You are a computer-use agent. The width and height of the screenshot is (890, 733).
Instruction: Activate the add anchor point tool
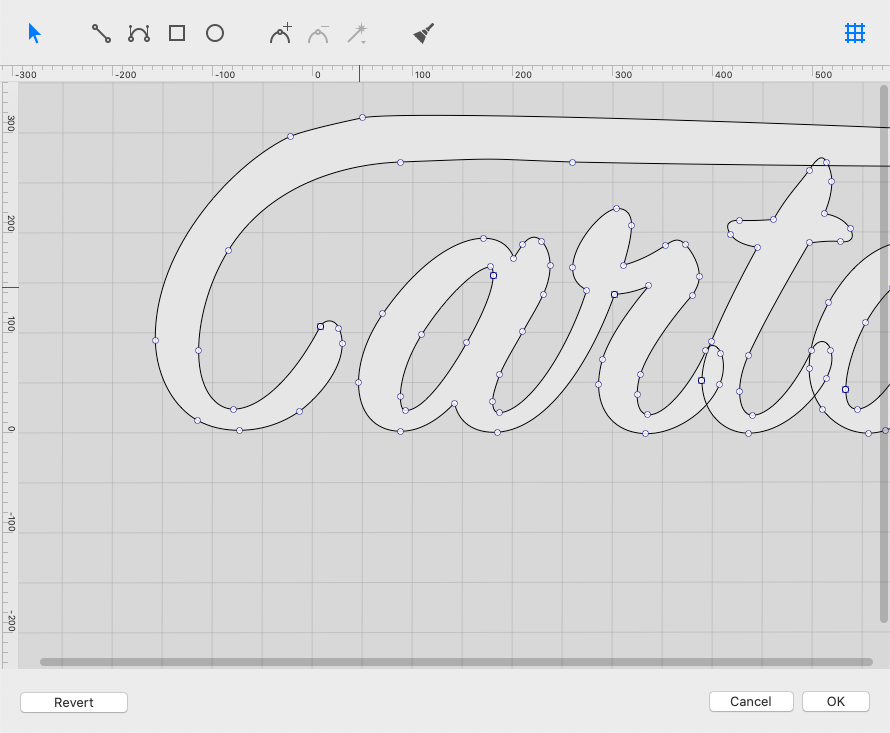[x=281, y=33]
